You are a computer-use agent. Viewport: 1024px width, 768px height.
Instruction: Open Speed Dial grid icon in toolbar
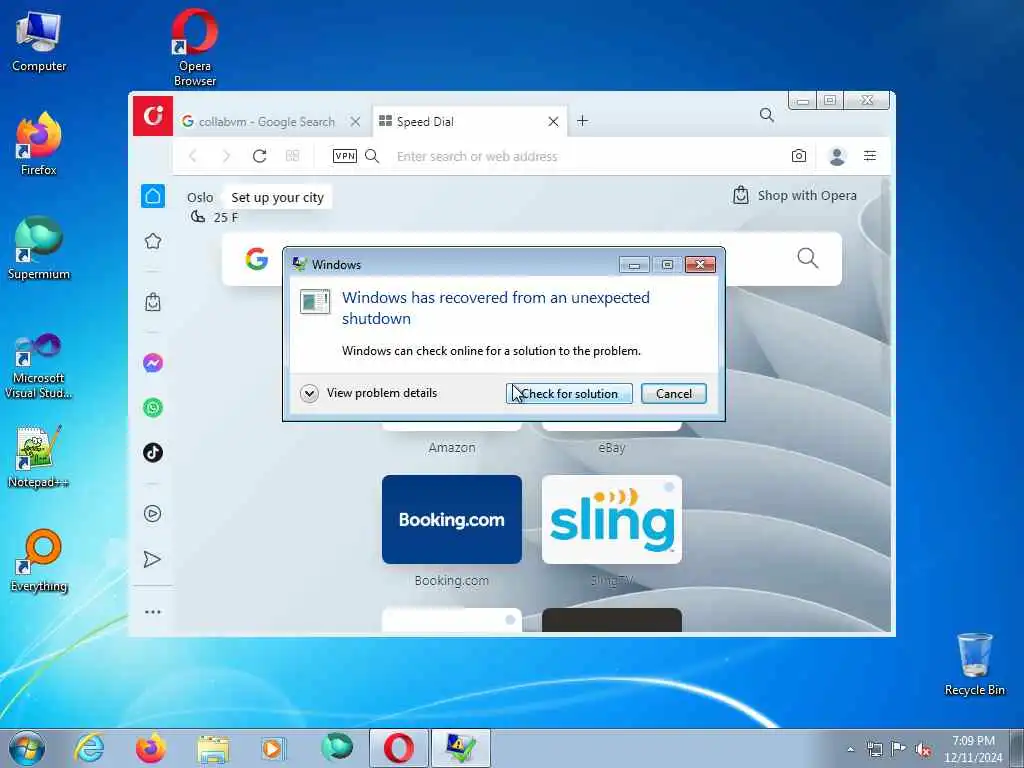(x=293, y=156)
